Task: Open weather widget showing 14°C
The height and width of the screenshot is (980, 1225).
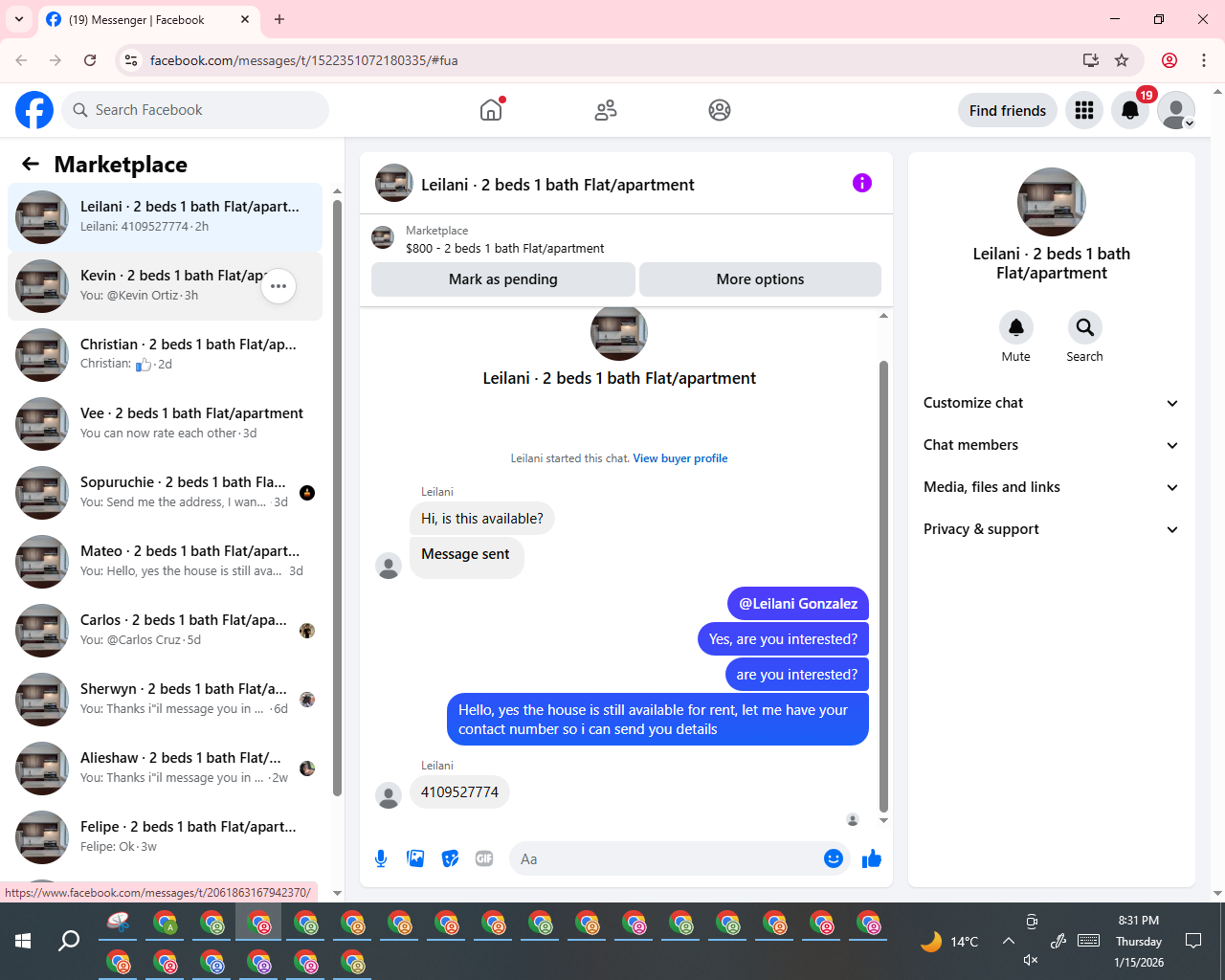Action: click(x=949, y=941)
